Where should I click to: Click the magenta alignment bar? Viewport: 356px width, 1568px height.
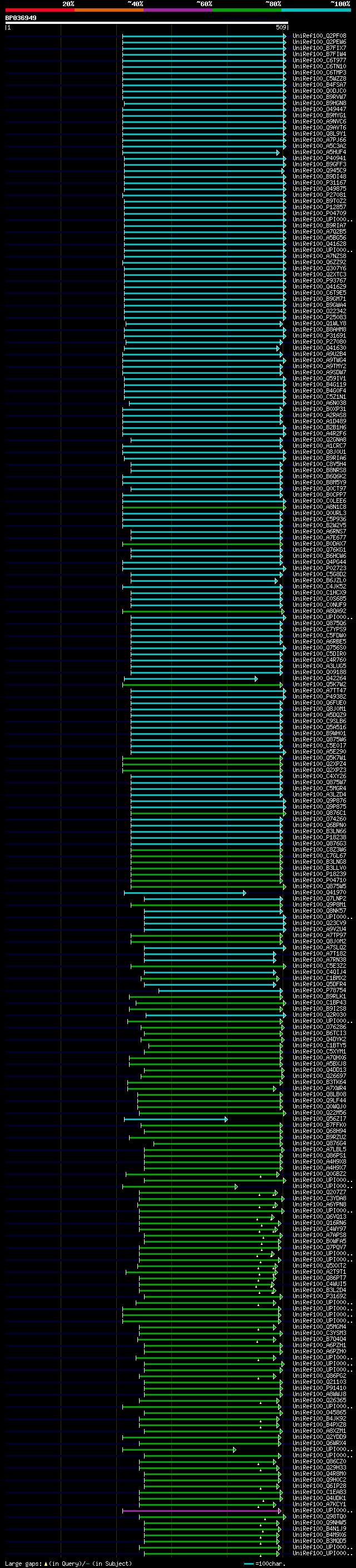(x=201, y=1510)
